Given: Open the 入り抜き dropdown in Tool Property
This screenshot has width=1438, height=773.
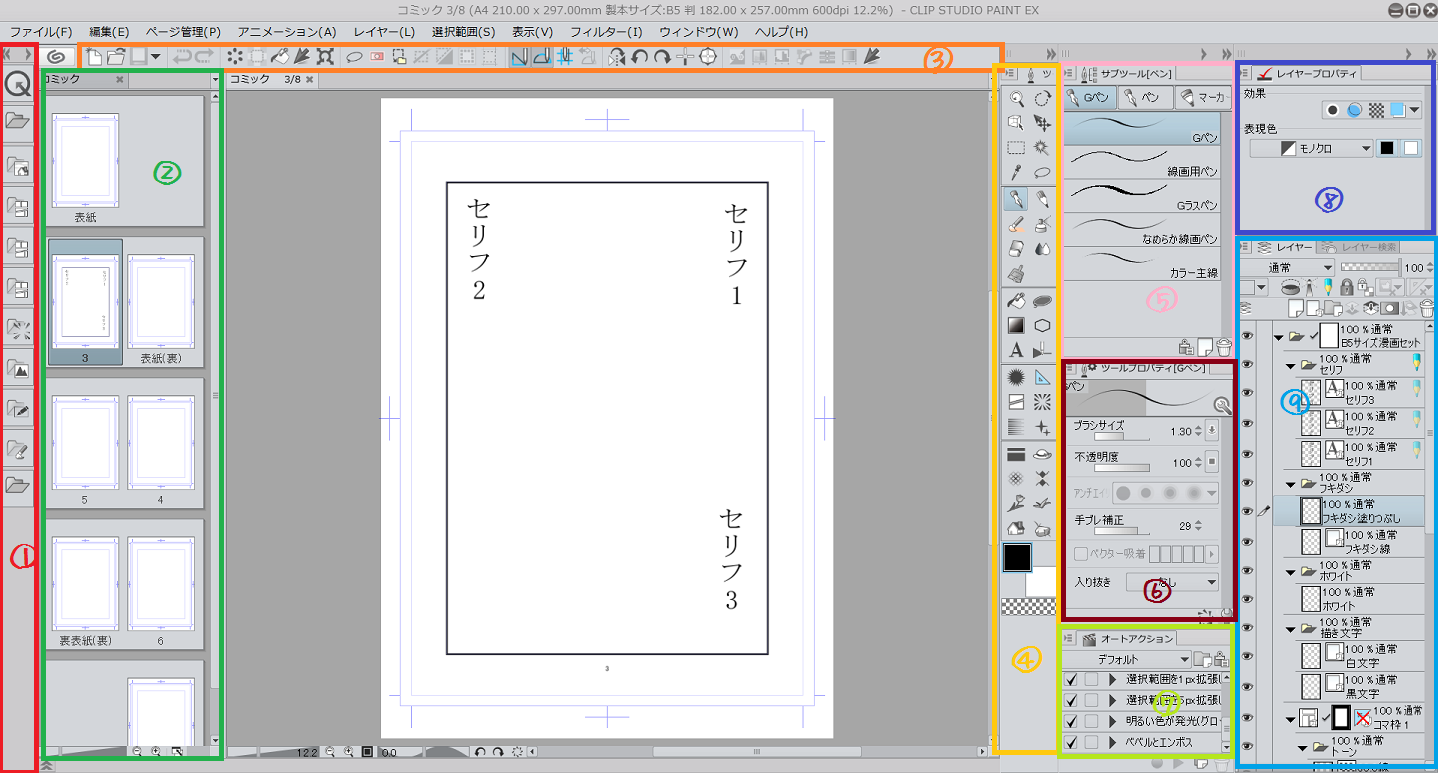Looking at the screenshot, I should [x=1172, y=581].
